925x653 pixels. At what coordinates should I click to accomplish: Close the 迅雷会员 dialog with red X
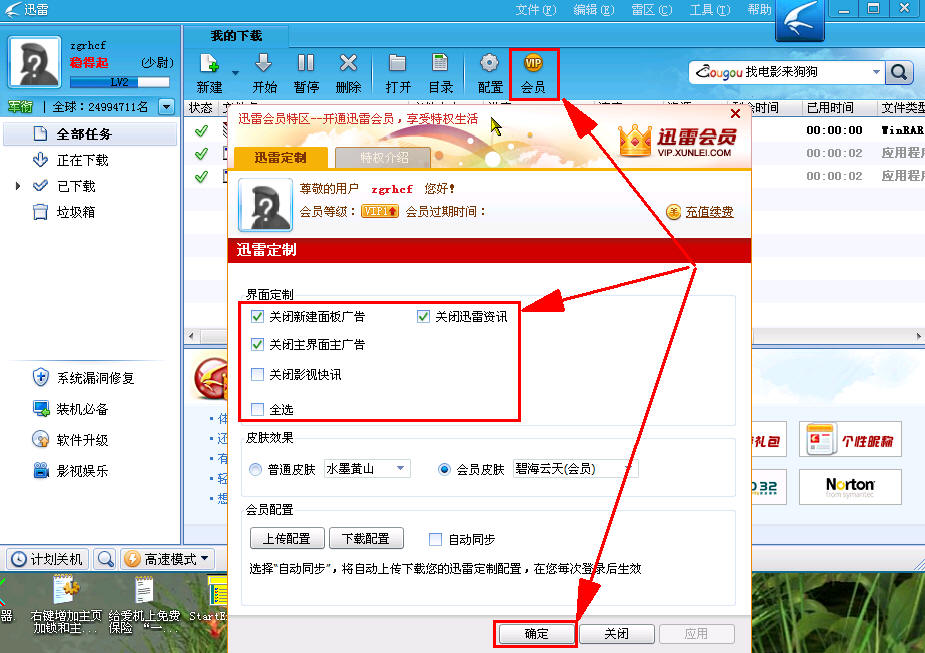tap(735, 113)
